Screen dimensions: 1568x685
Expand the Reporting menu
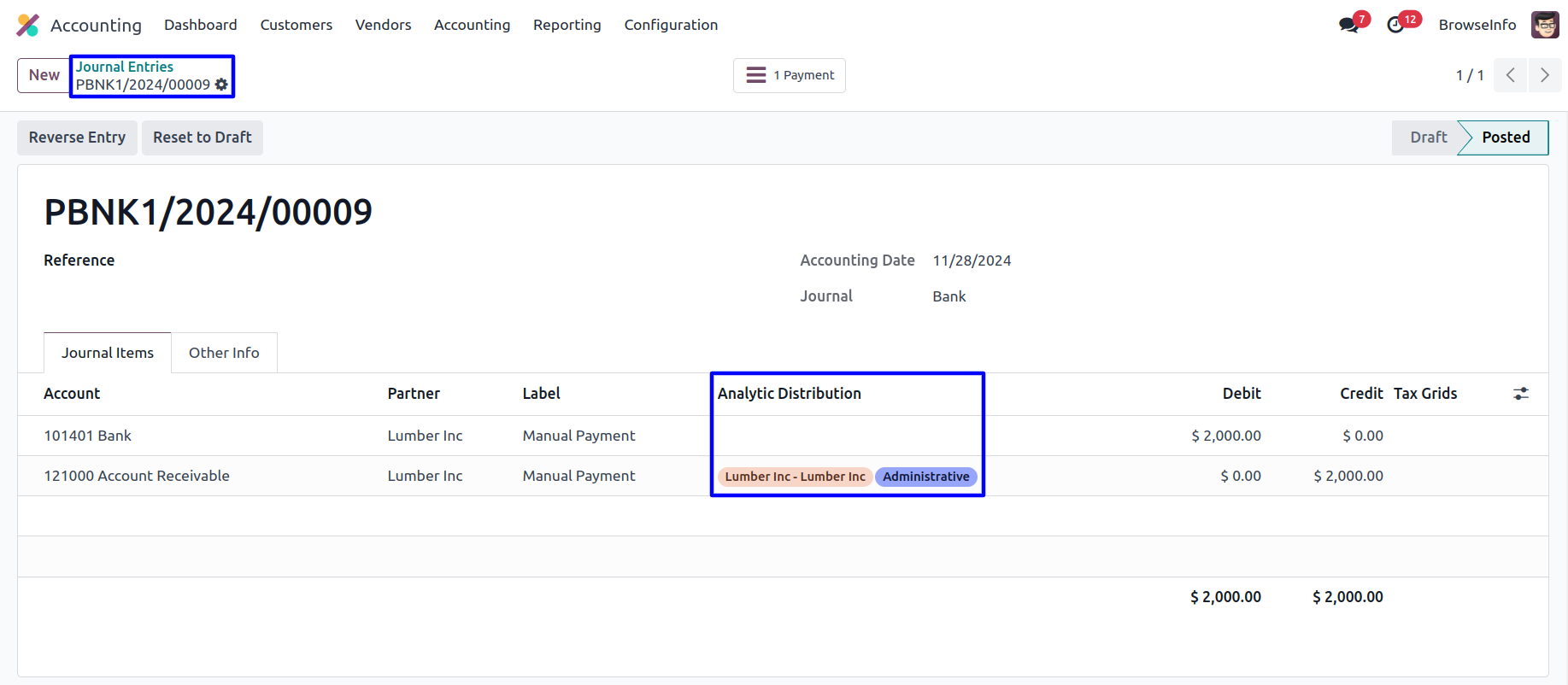coord(567,25)
